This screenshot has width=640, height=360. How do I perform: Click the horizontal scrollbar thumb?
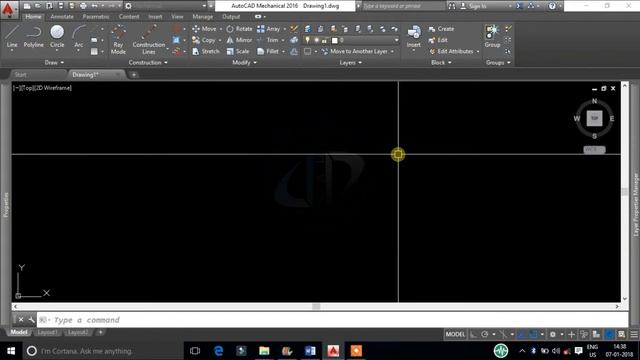[x=316, y=307]
